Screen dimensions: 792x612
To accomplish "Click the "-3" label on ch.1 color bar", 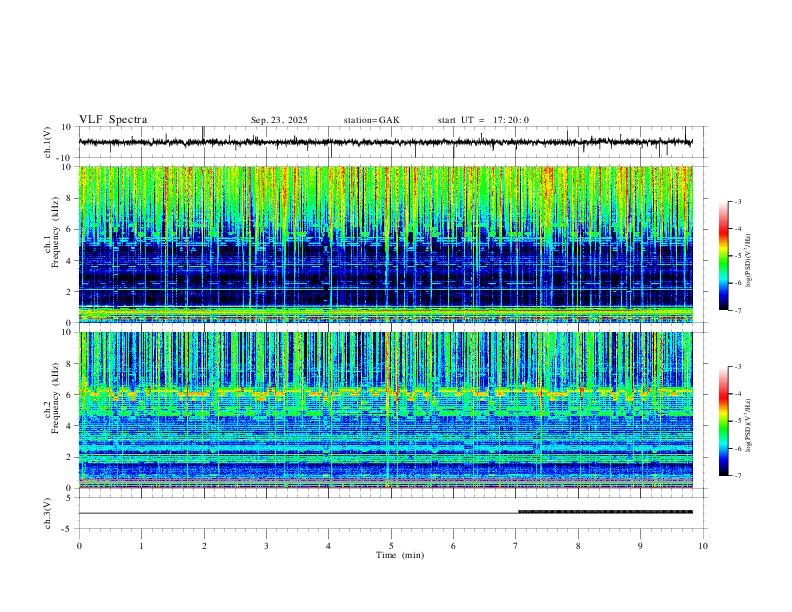I will click(737, 201).
